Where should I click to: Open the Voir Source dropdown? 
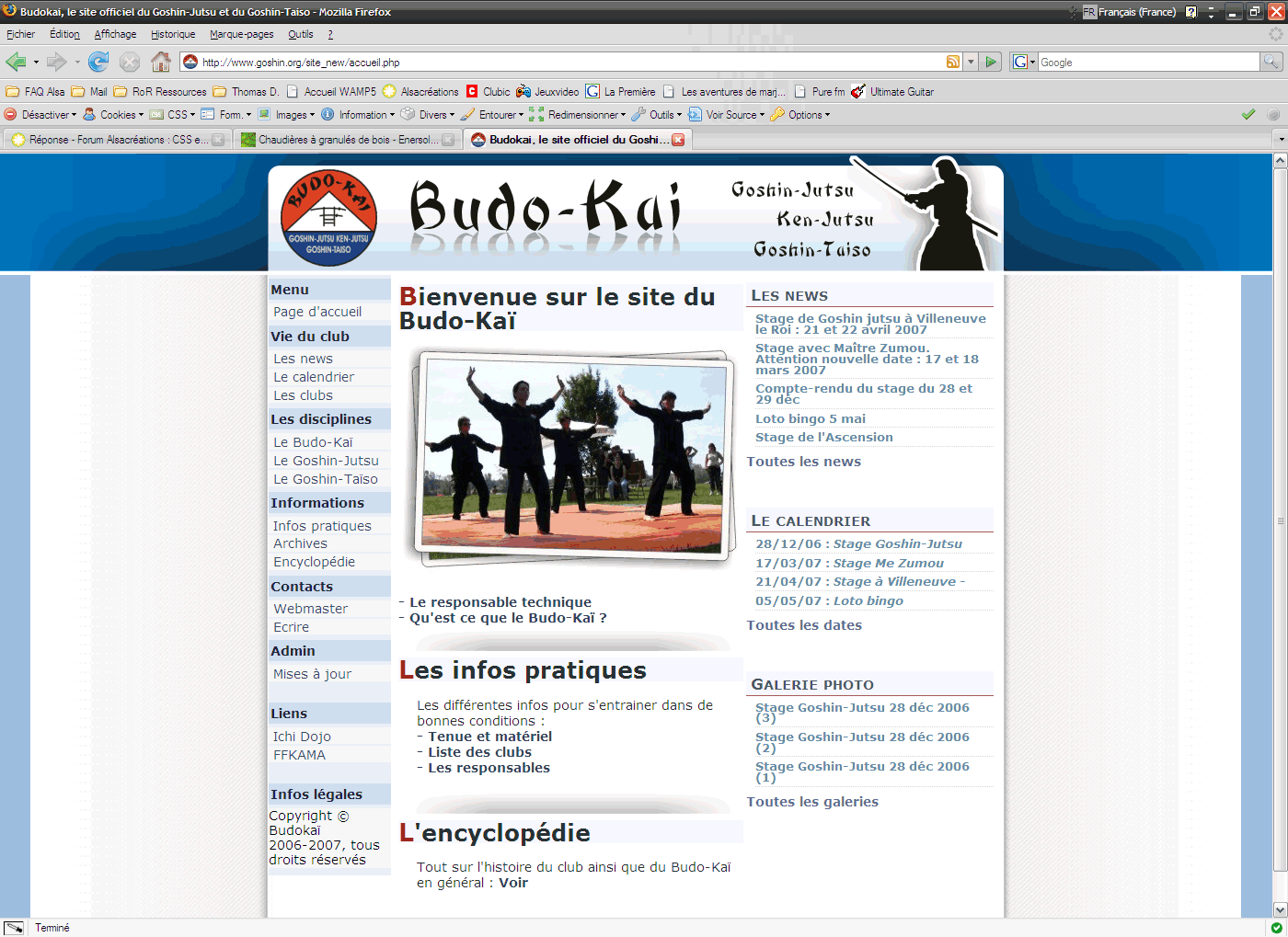point(727,114)
